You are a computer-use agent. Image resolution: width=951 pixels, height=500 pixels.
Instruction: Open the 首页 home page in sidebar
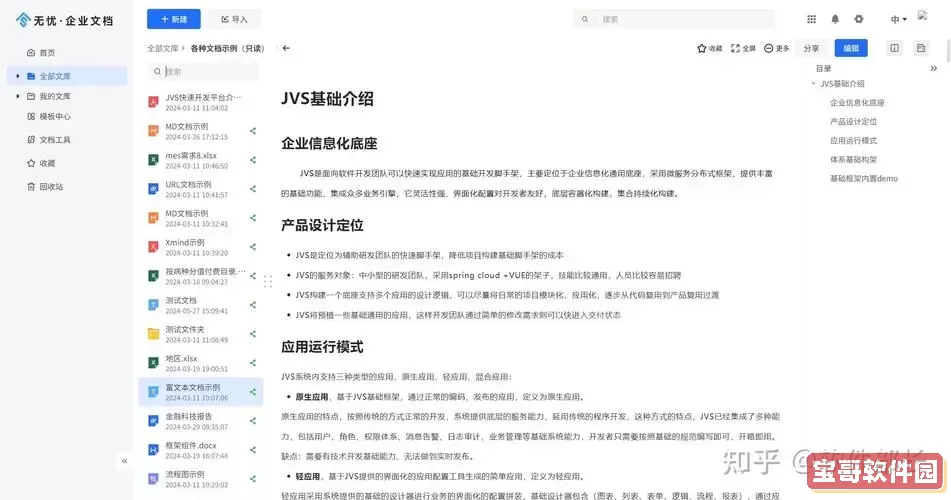(41, 53)
